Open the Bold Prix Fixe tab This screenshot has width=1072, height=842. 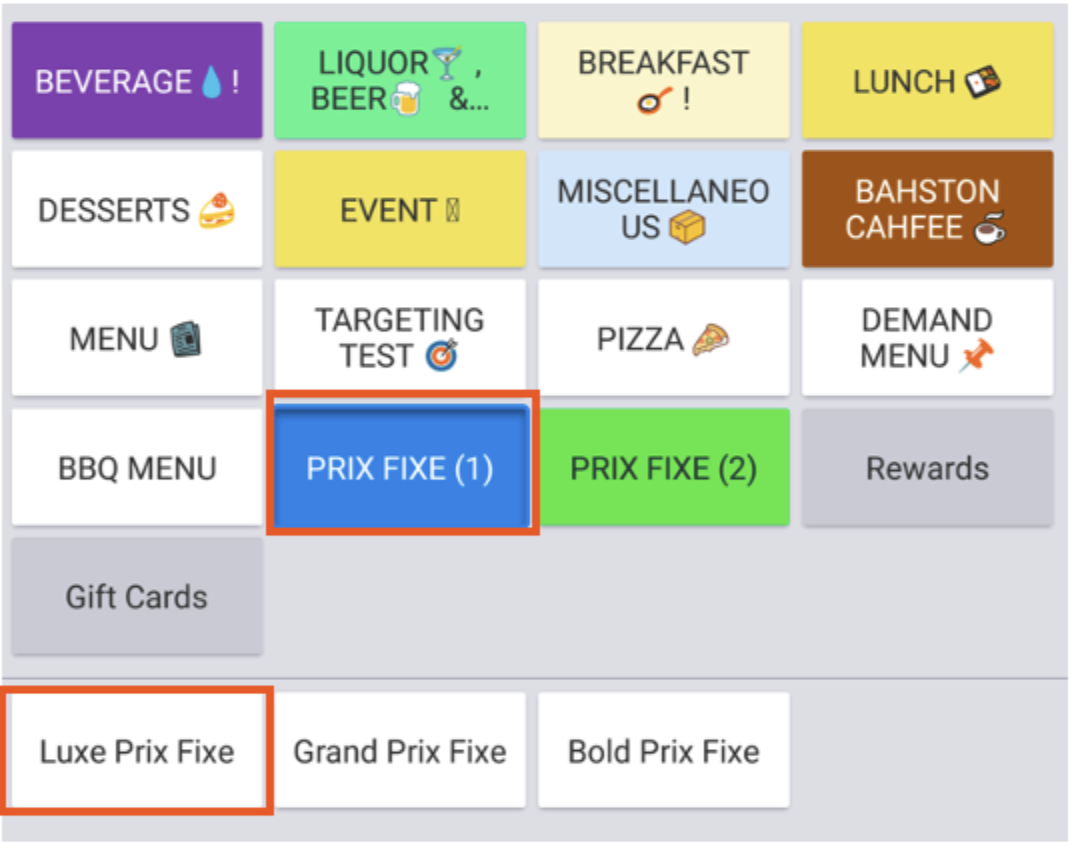663,751
